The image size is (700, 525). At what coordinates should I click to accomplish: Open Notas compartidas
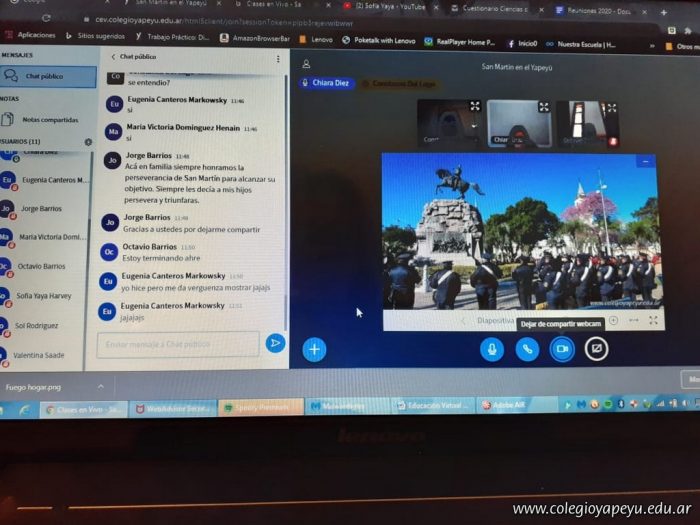pyautogui.click(x=50, y=119)
